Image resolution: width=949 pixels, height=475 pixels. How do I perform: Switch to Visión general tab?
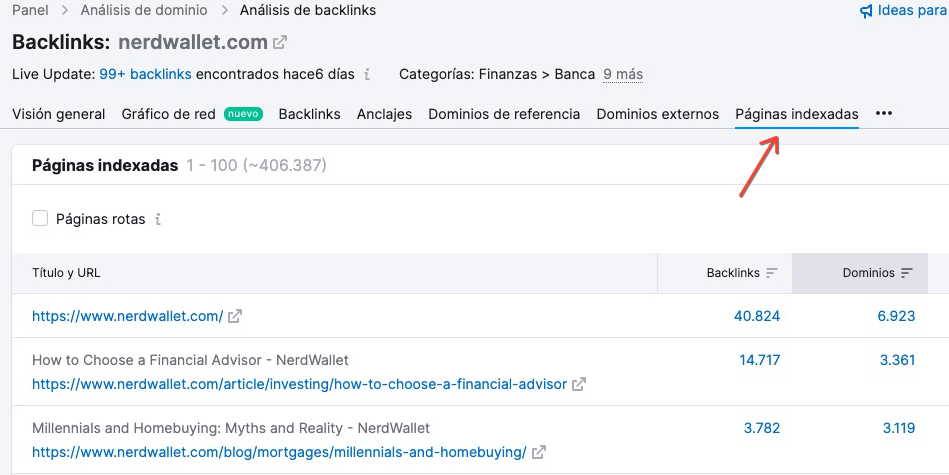59,114
